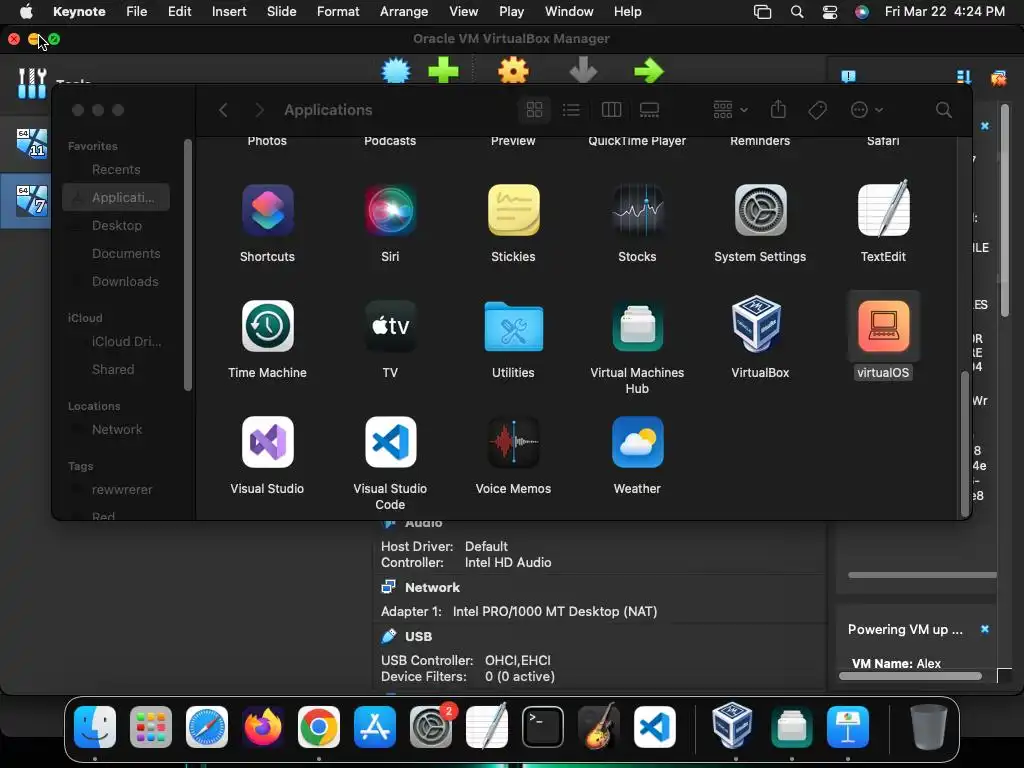Open Keynote from the Dock

(x=848, y=727)
